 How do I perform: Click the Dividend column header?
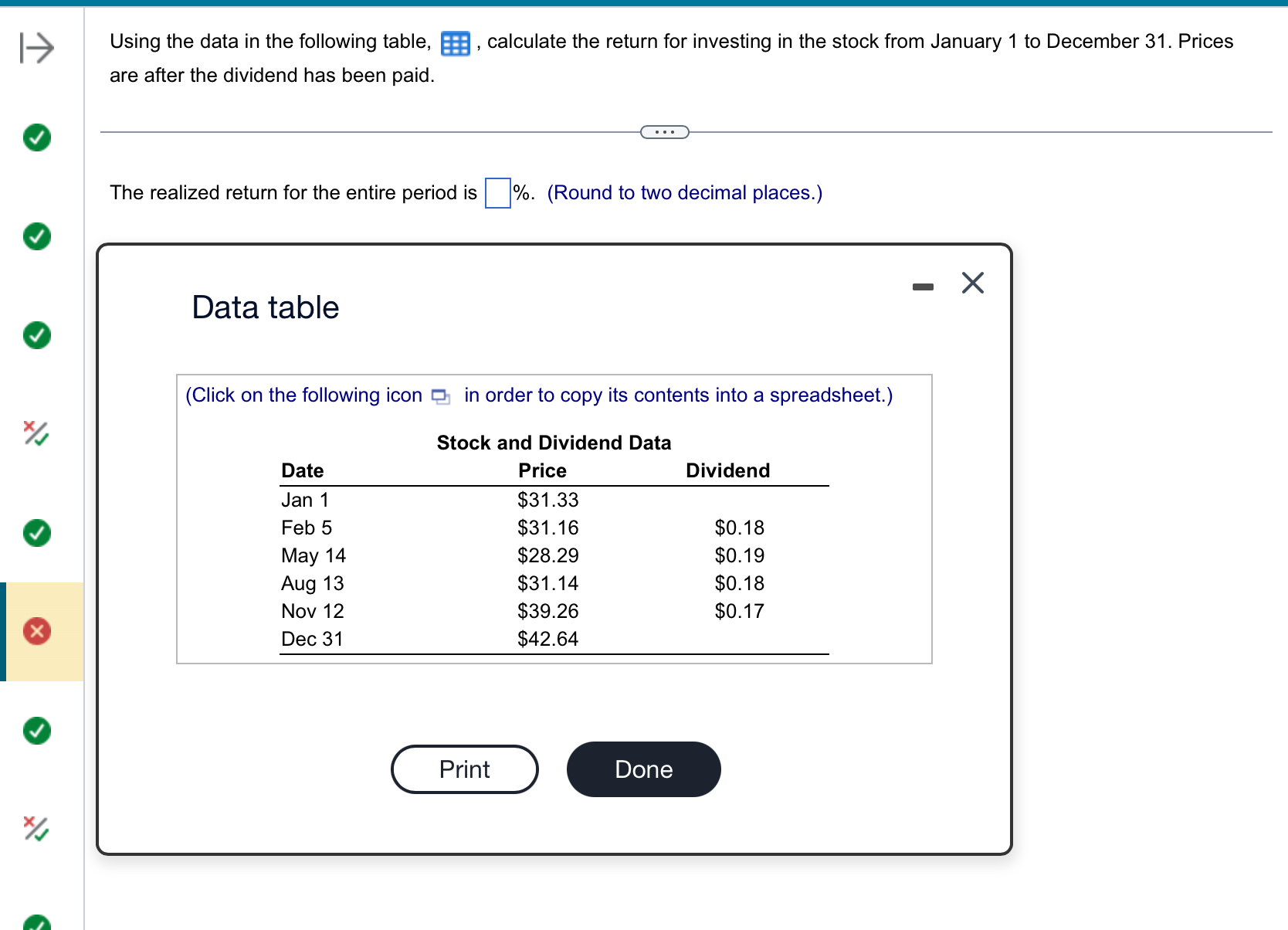coord(728,471)
